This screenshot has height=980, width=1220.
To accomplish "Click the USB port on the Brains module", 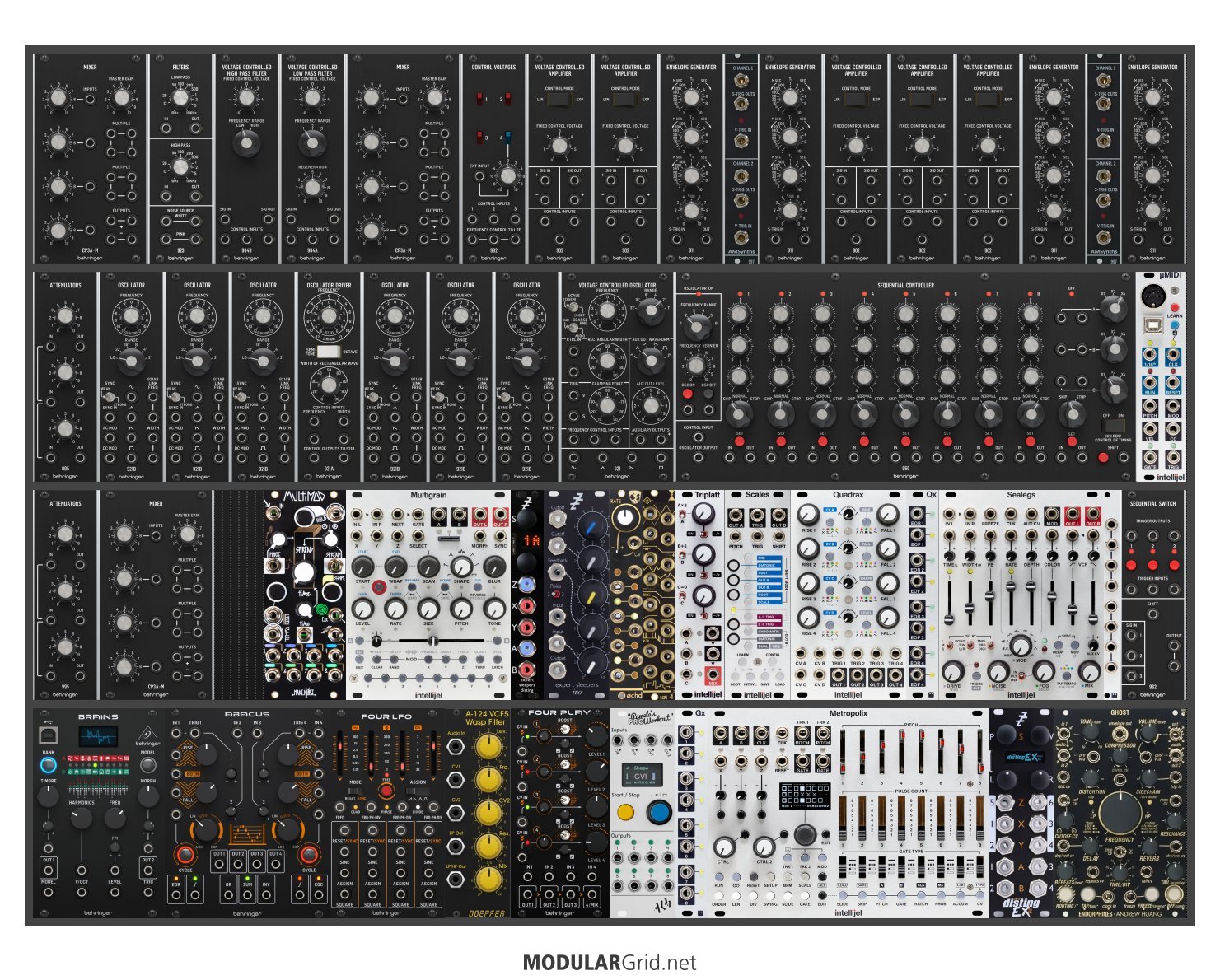I will click(49, 735).
